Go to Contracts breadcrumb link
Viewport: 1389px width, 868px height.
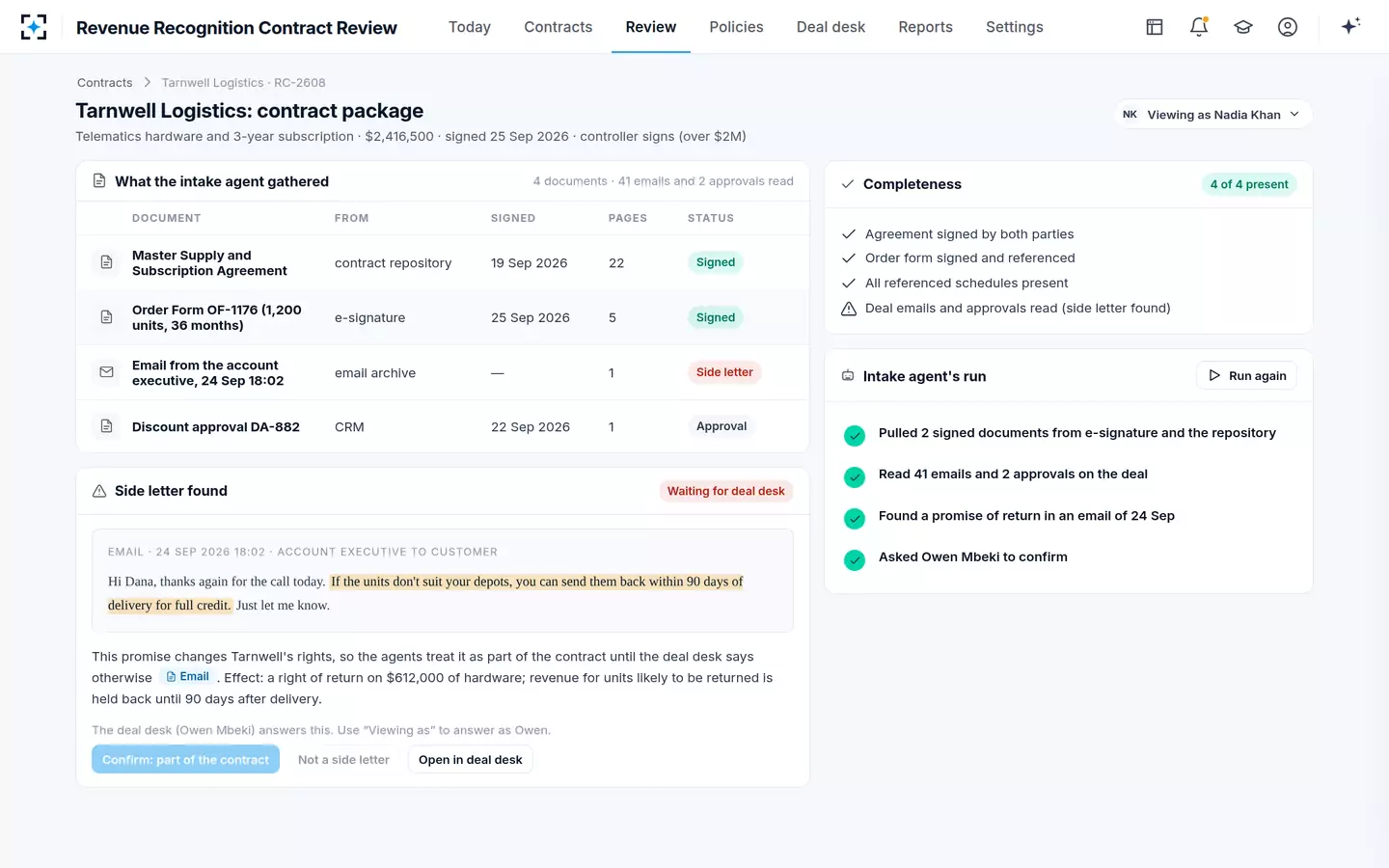(105, 83)
